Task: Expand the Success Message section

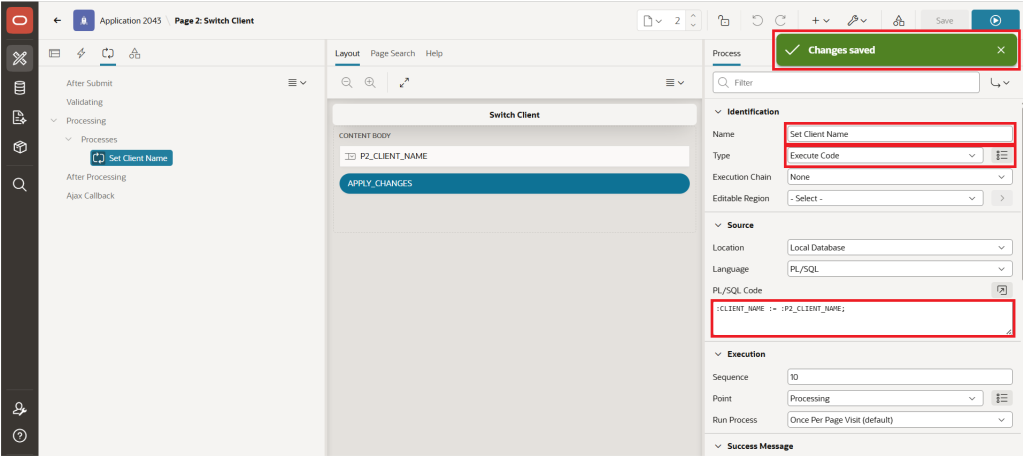Action: (x=718, y=447)
